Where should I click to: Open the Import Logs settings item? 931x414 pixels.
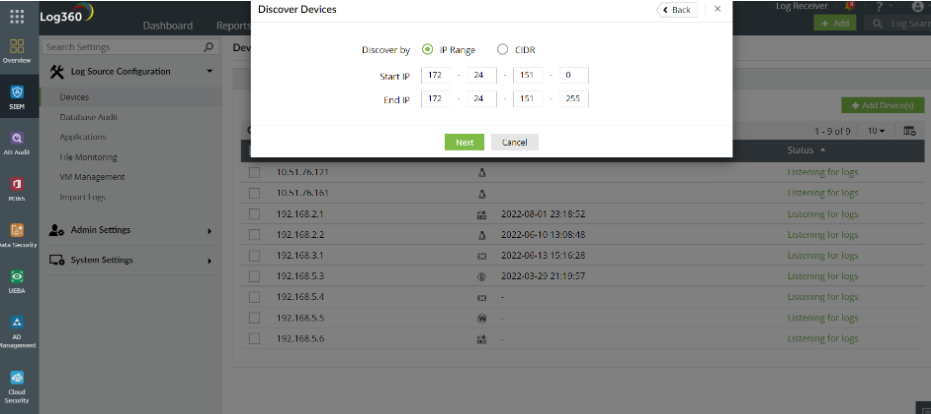pos(82,197)
